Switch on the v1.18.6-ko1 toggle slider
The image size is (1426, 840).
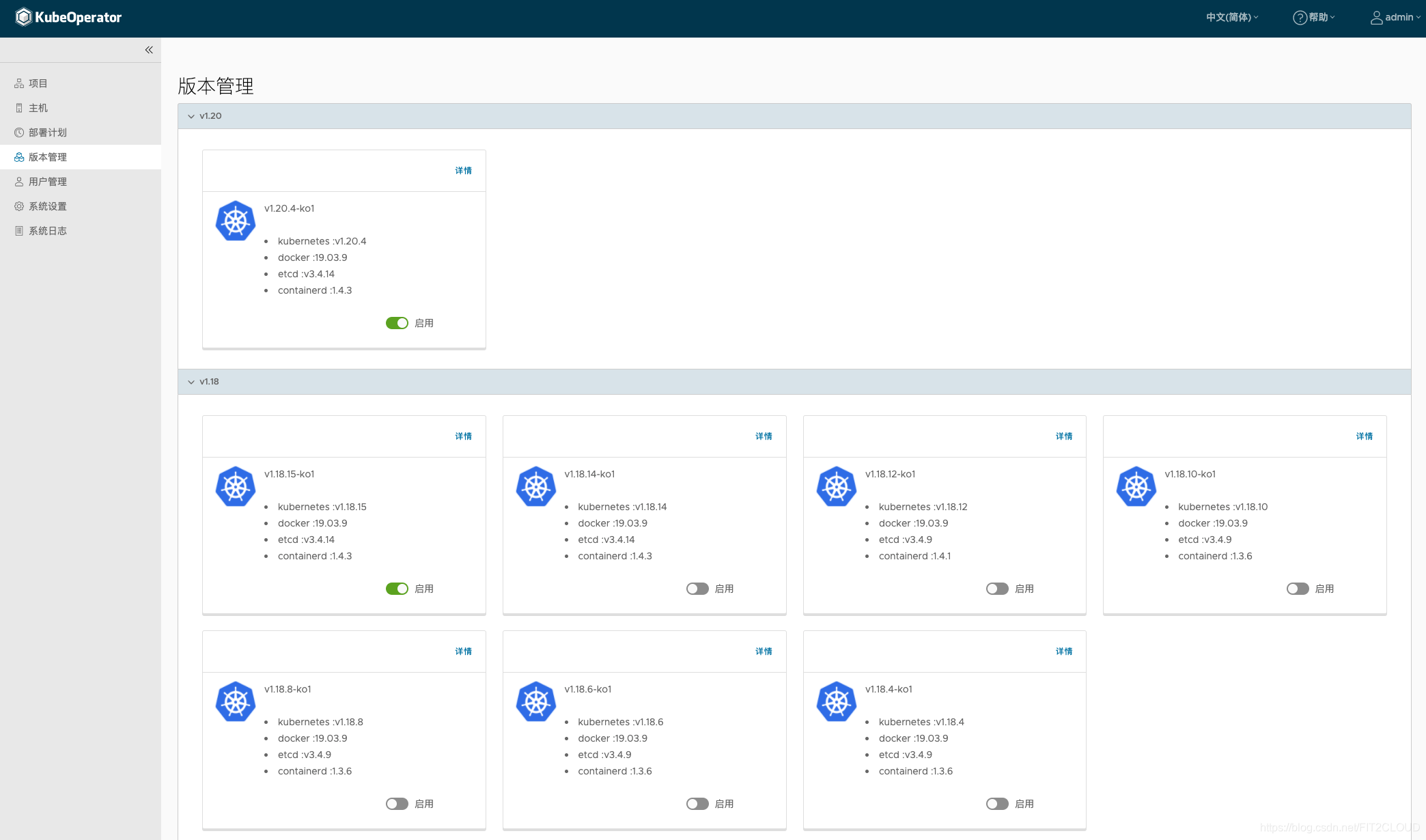(697, 804)
